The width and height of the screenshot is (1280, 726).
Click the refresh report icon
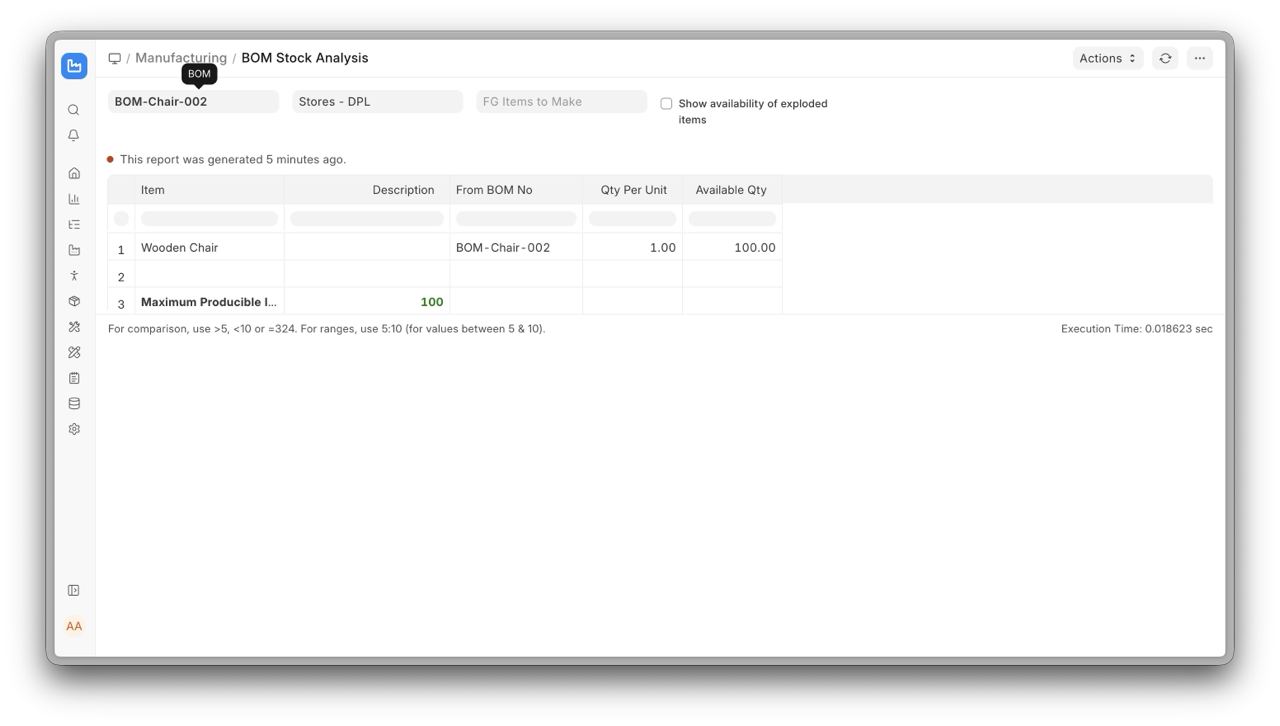click(1165, 58)
